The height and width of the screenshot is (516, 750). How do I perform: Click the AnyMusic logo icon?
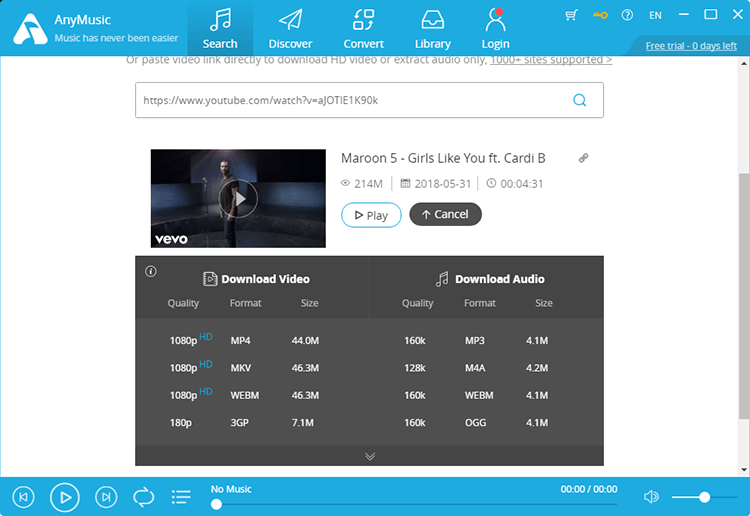click(x=30, y=29)
